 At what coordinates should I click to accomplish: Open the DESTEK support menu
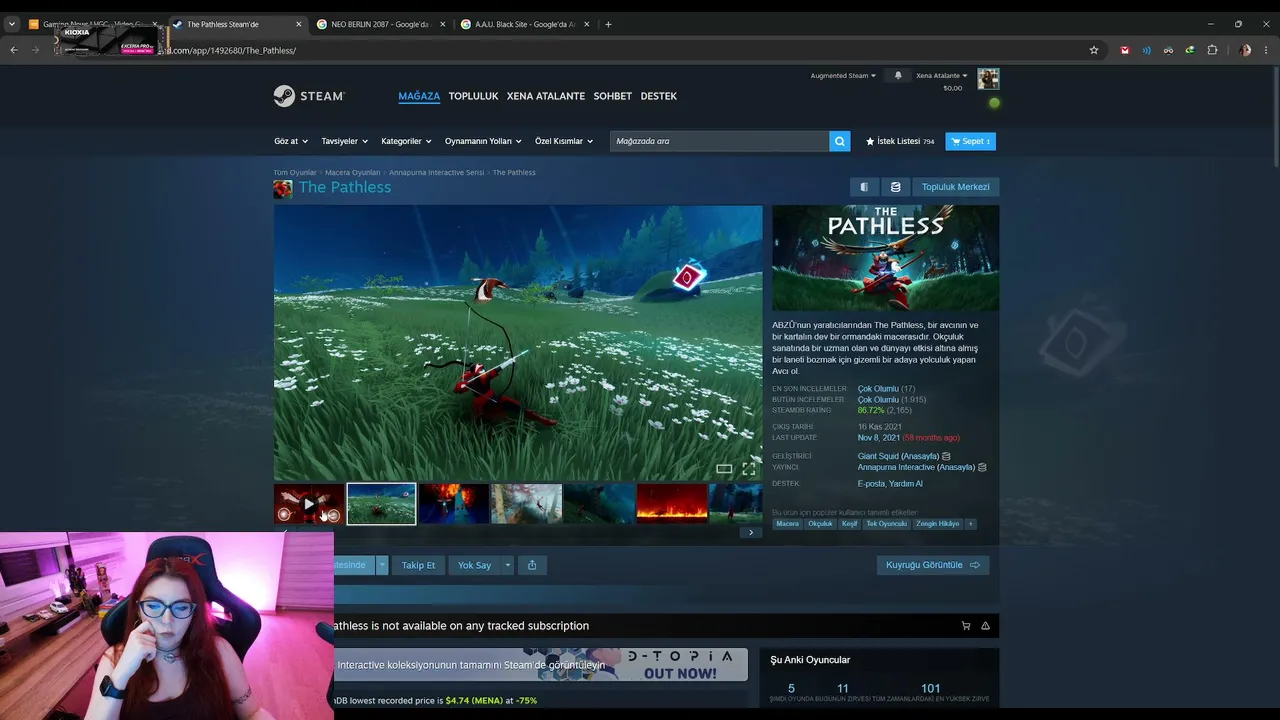coord(659,96)
